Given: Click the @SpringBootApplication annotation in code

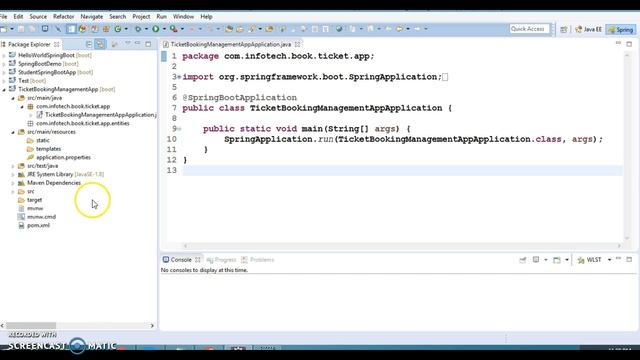Looking at the screenshot, I should click(240, 98).
